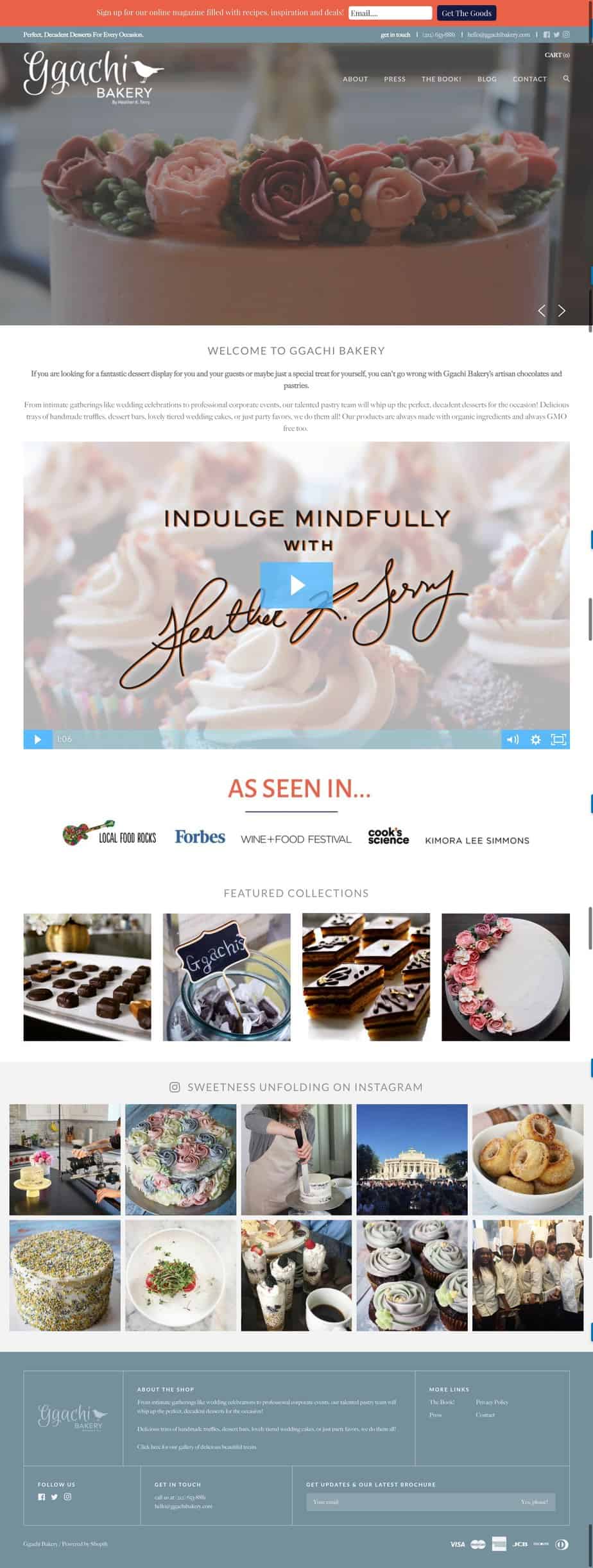Open the ABOUT menu item
This screenshot has height=1568, width=593.
[355, 79]
